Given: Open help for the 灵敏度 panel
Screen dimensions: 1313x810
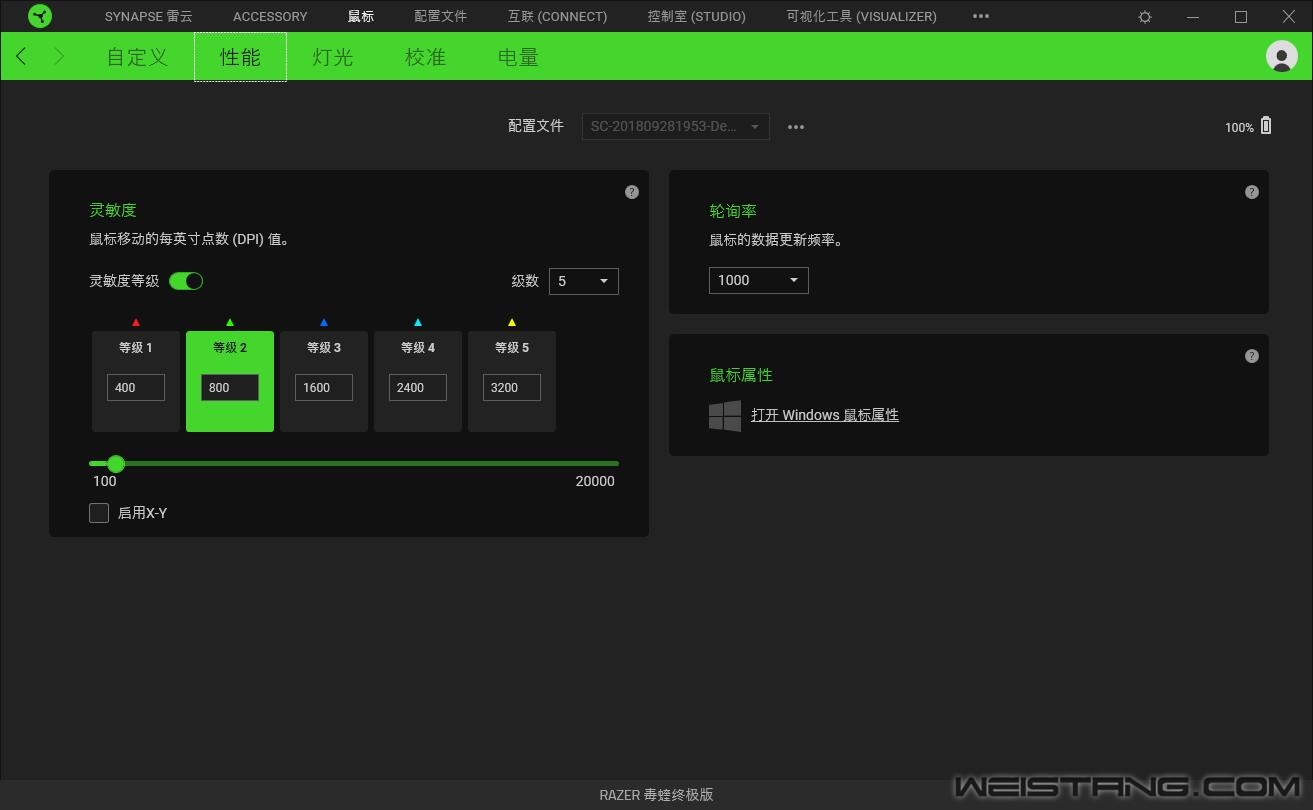Looking at the screenshot, I should pos(632,192).
